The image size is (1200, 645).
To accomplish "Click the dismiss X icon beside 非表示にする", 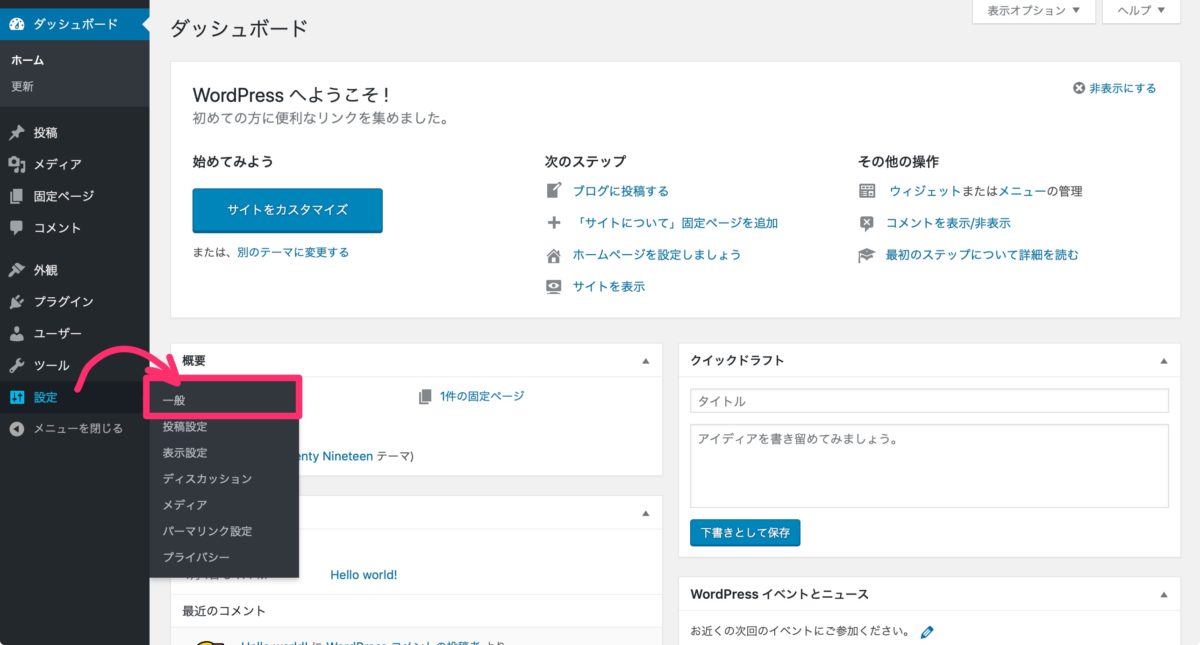I will tap(1079, 88).
